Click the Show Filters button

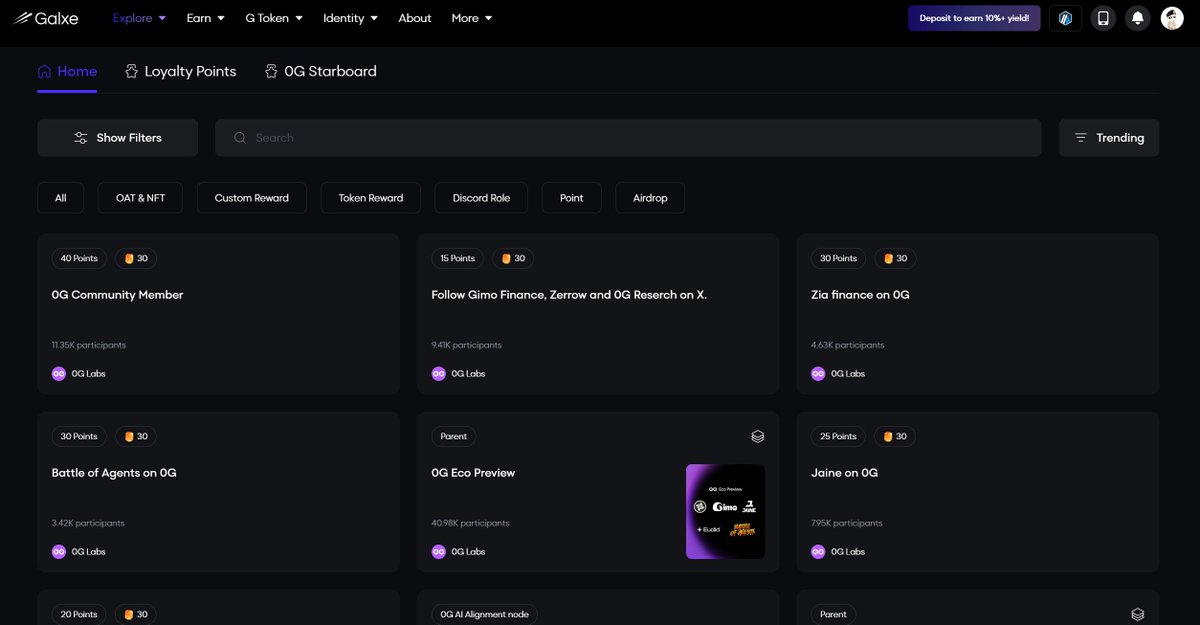pyautogui.click(x=118, y=138)
